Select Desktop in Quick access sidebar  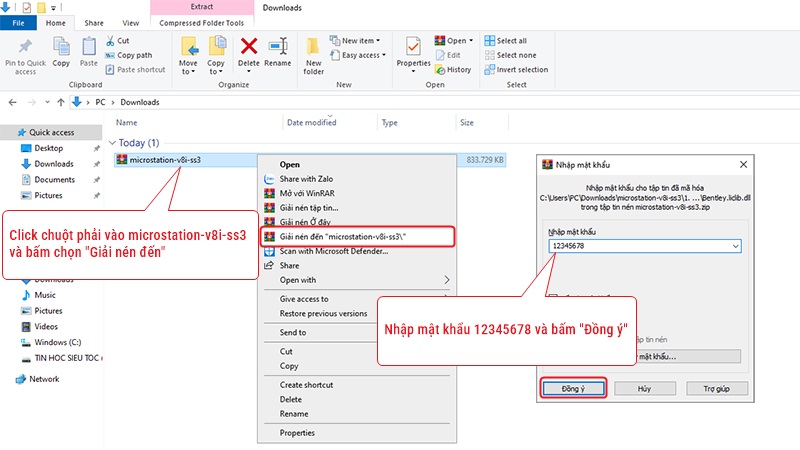48,148
